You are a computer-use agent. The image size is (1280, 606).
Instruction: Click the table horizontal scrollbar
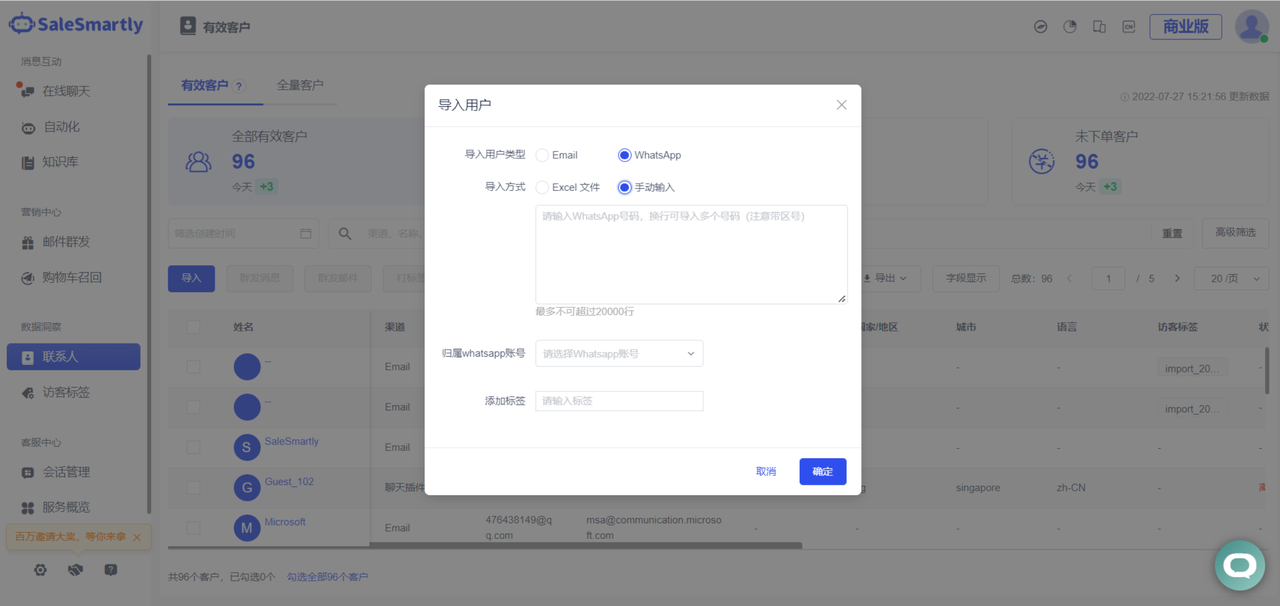click(x=585, y=546)
